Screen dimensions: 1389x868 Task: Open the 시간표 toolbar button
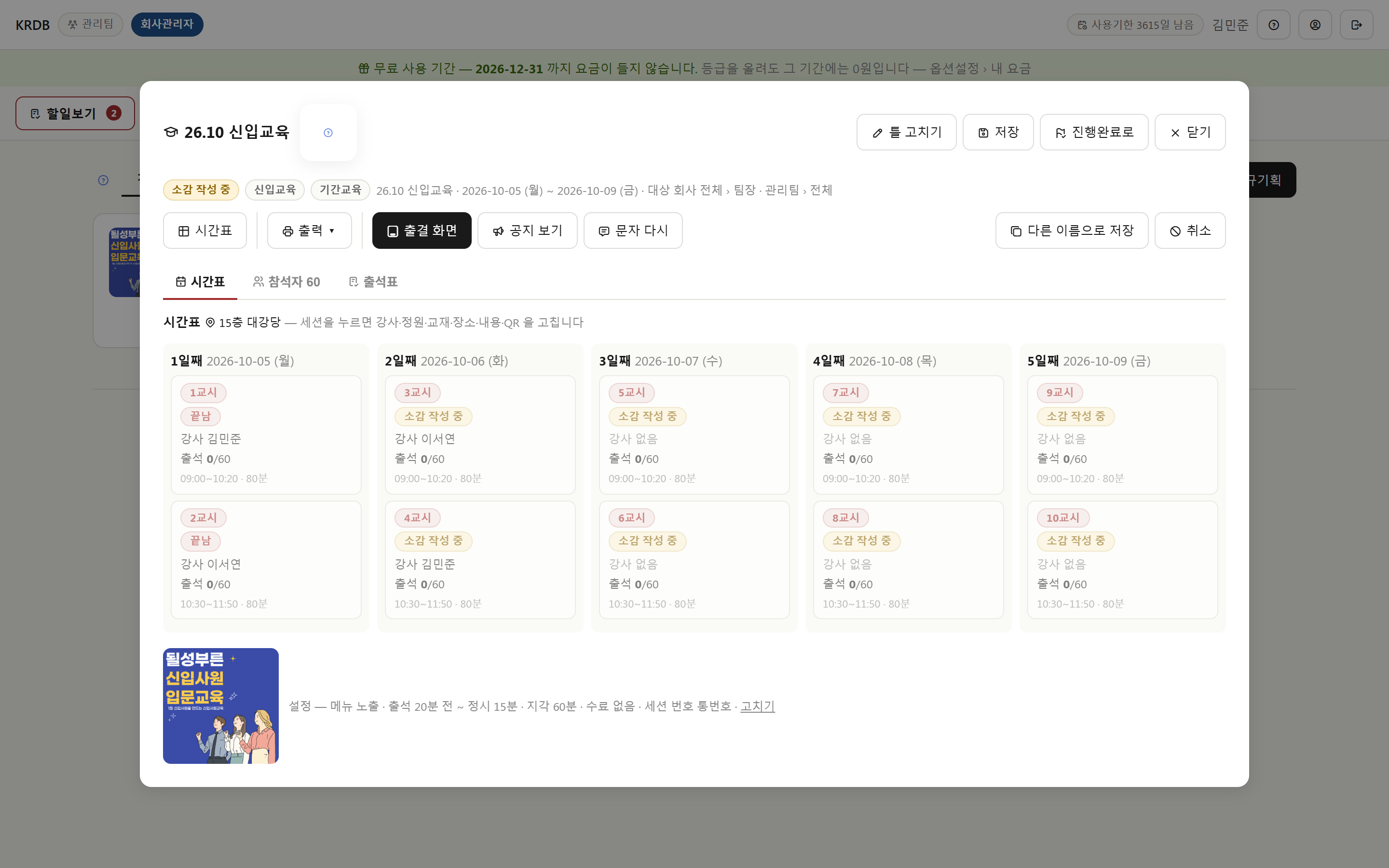[x=205, y=231]
